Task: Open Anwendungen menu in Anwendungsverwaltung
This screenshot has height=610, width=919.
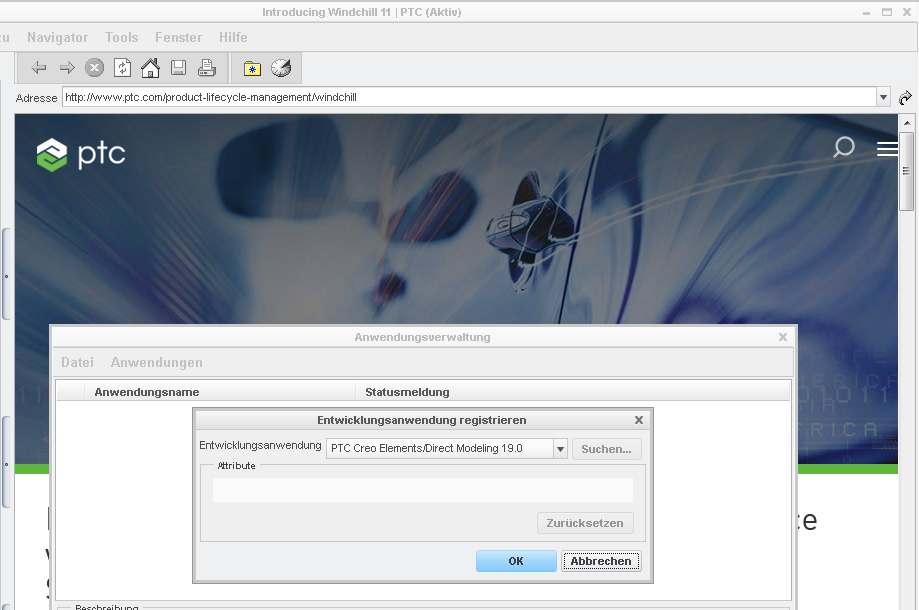Action: point(156,363)
